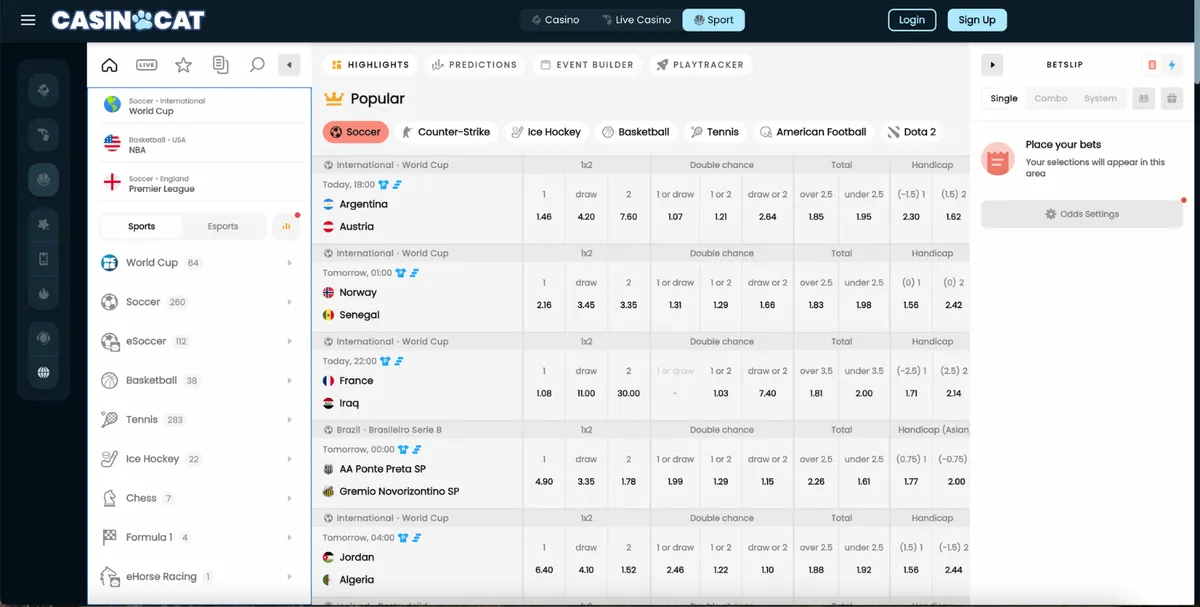Viewport: 1200px width, 607px height.
Task: Expand the Ice Hockey 22 category
Action: point(198,459)
